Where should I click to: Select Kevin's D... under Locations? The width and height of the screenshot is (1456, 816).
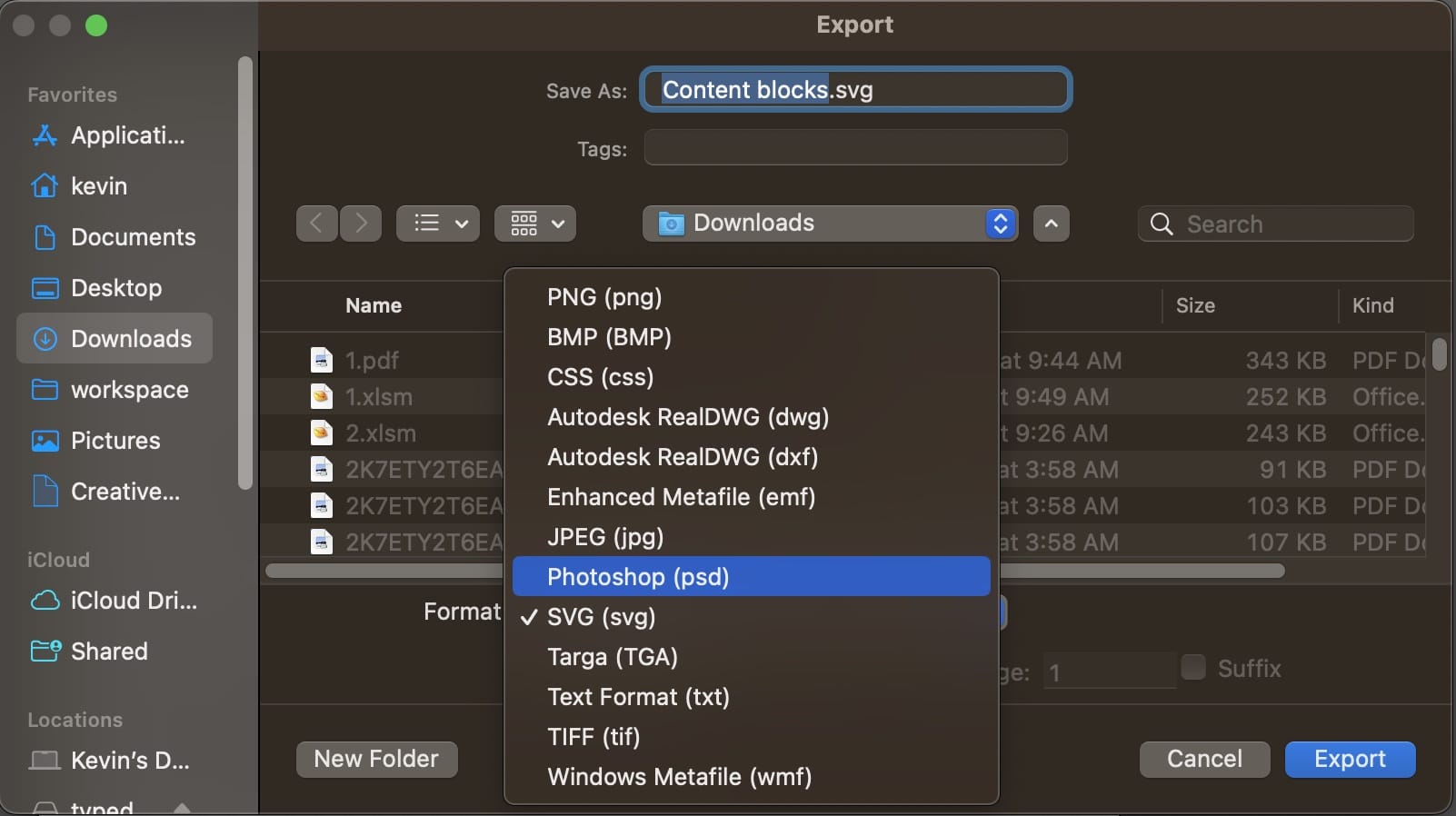click(x=115, y=761)
